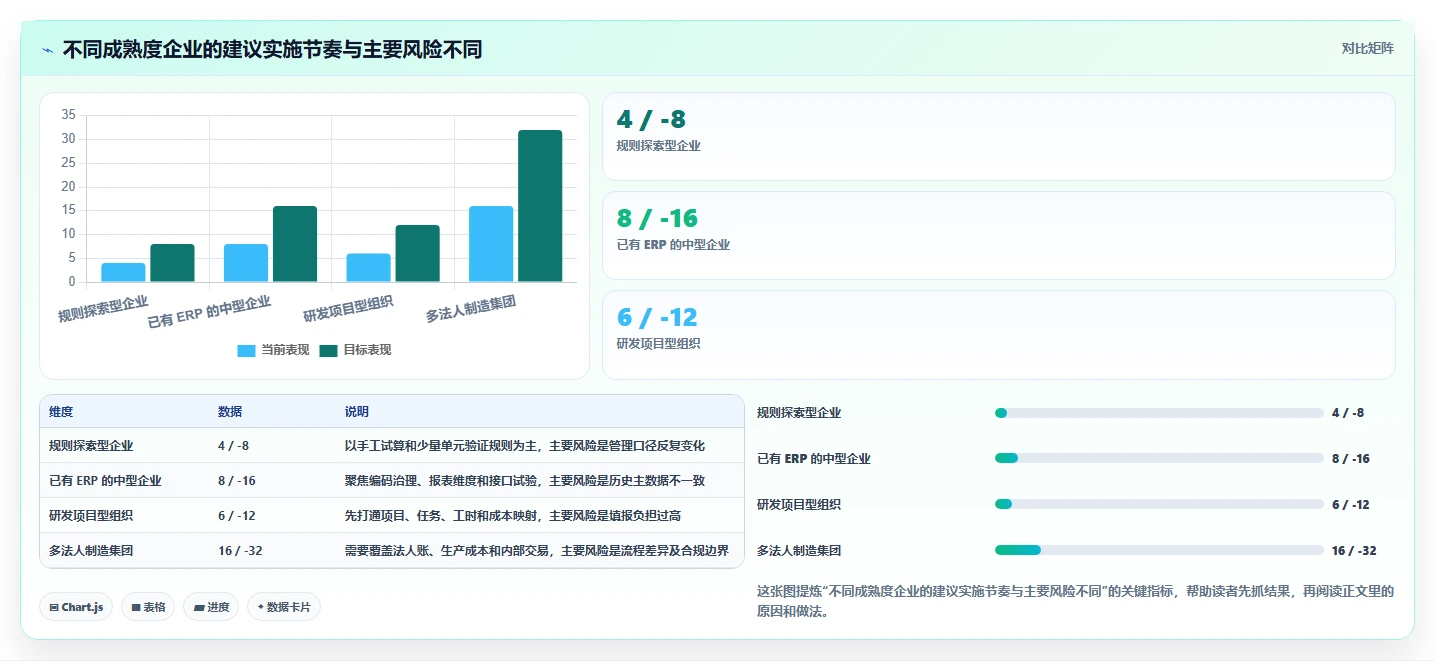The image size is (1435, 661).
Task: Select the 已有 ERP 的中型企业 table cell
Action: 105,481
